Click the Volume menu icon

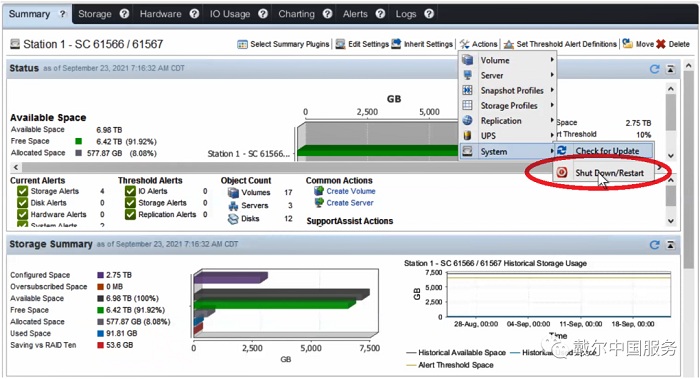[x=467, y=60]
